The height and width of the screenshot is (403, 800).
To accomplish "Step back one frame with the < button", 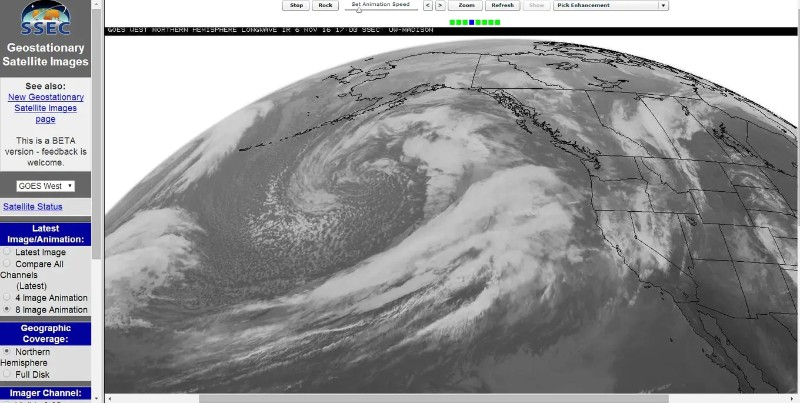I will point(428,5).
